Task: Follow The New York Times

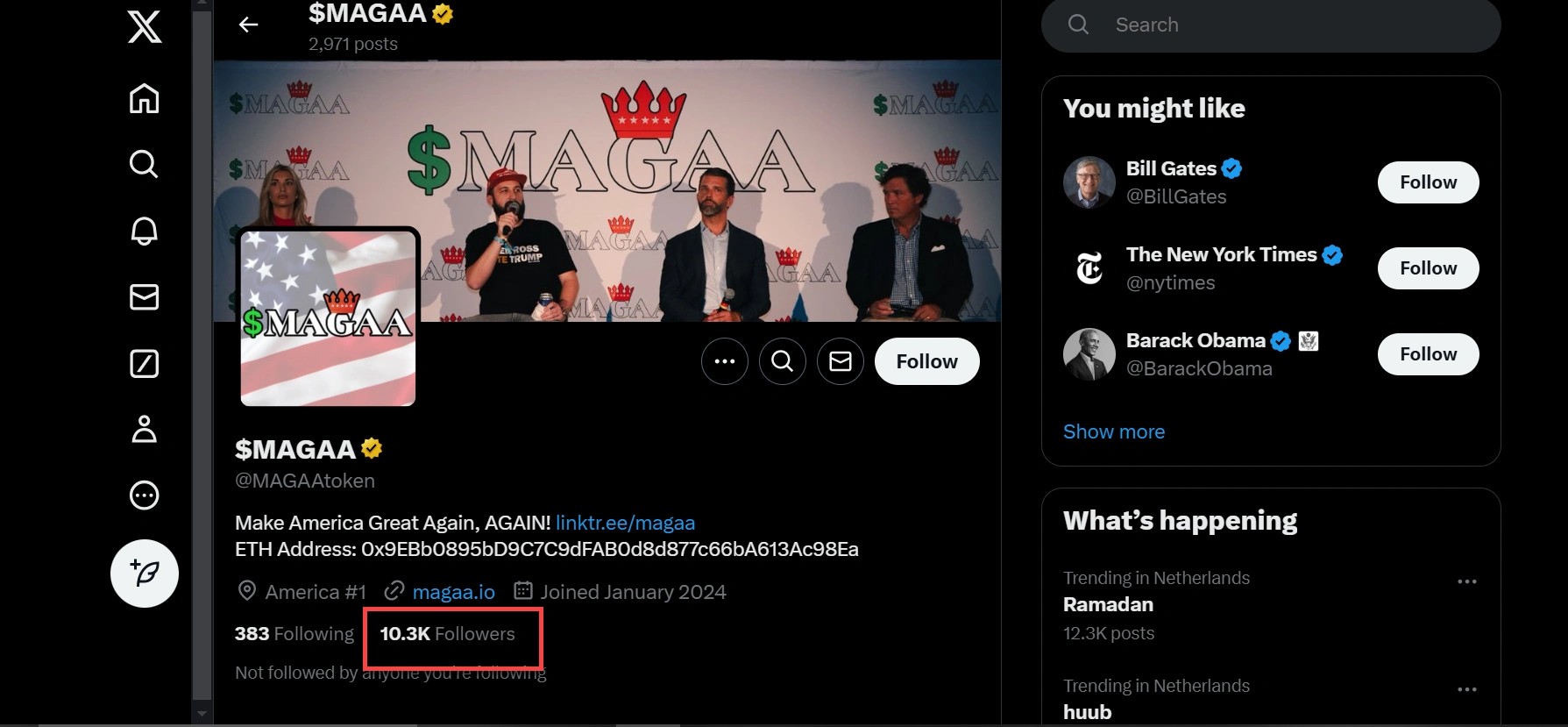Action: click(x=1429, y=268)
